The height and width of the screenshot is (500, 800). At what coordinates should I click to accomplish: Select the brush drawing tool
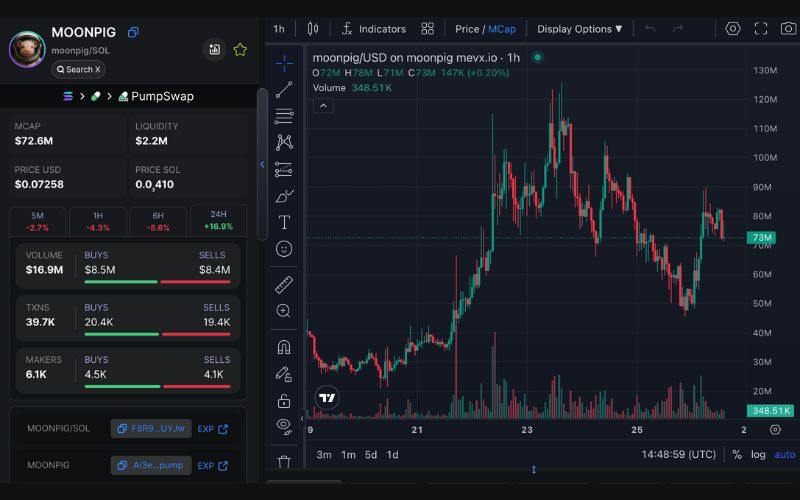(284, 196)
